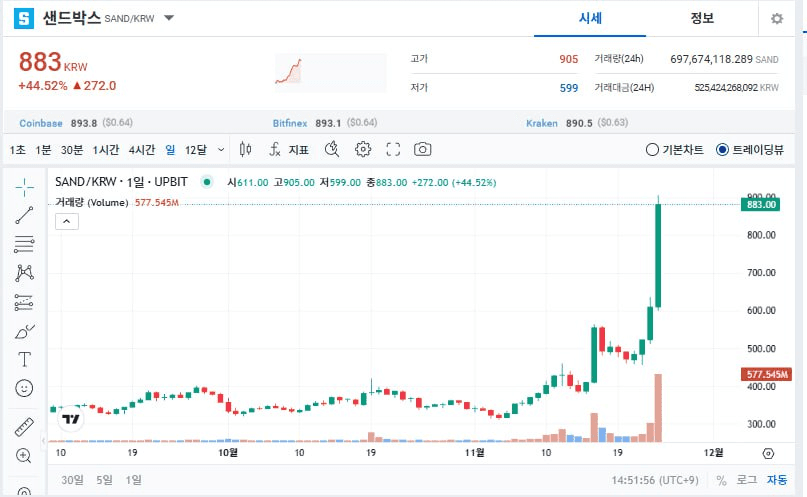The width and height of the screenshot is (807, 497).
Task: Click the TradingView logo on chart
Action: [71, 419]
